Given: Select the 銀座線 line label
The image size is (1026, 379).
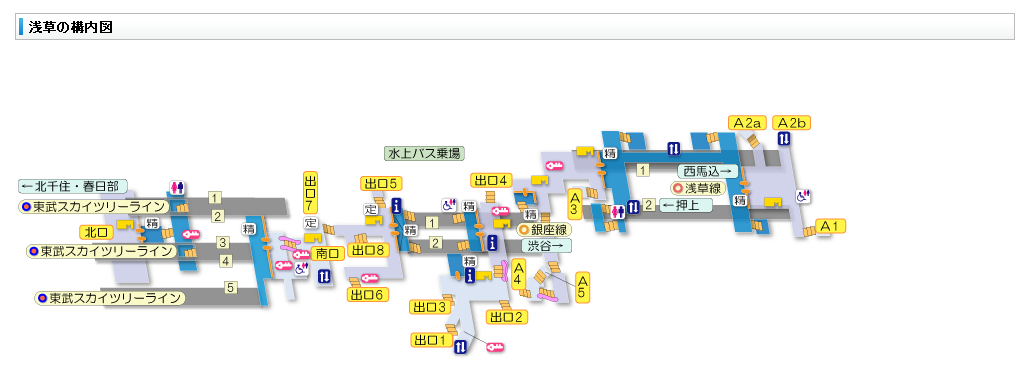Looking at the screenshot, I should tap(544, 230).
